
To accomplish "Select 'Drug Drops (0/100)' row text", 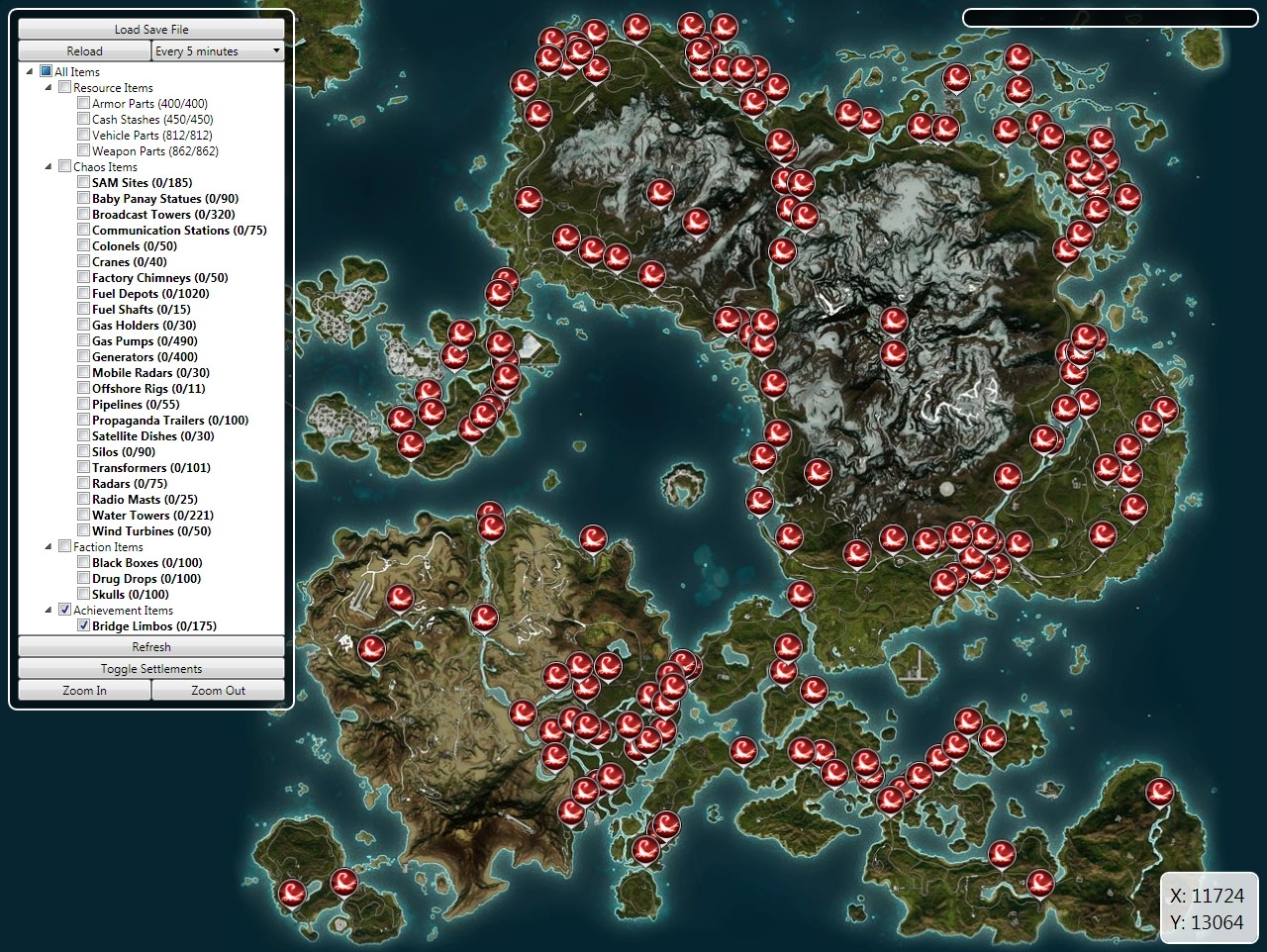I will click(x=146, y=578).
